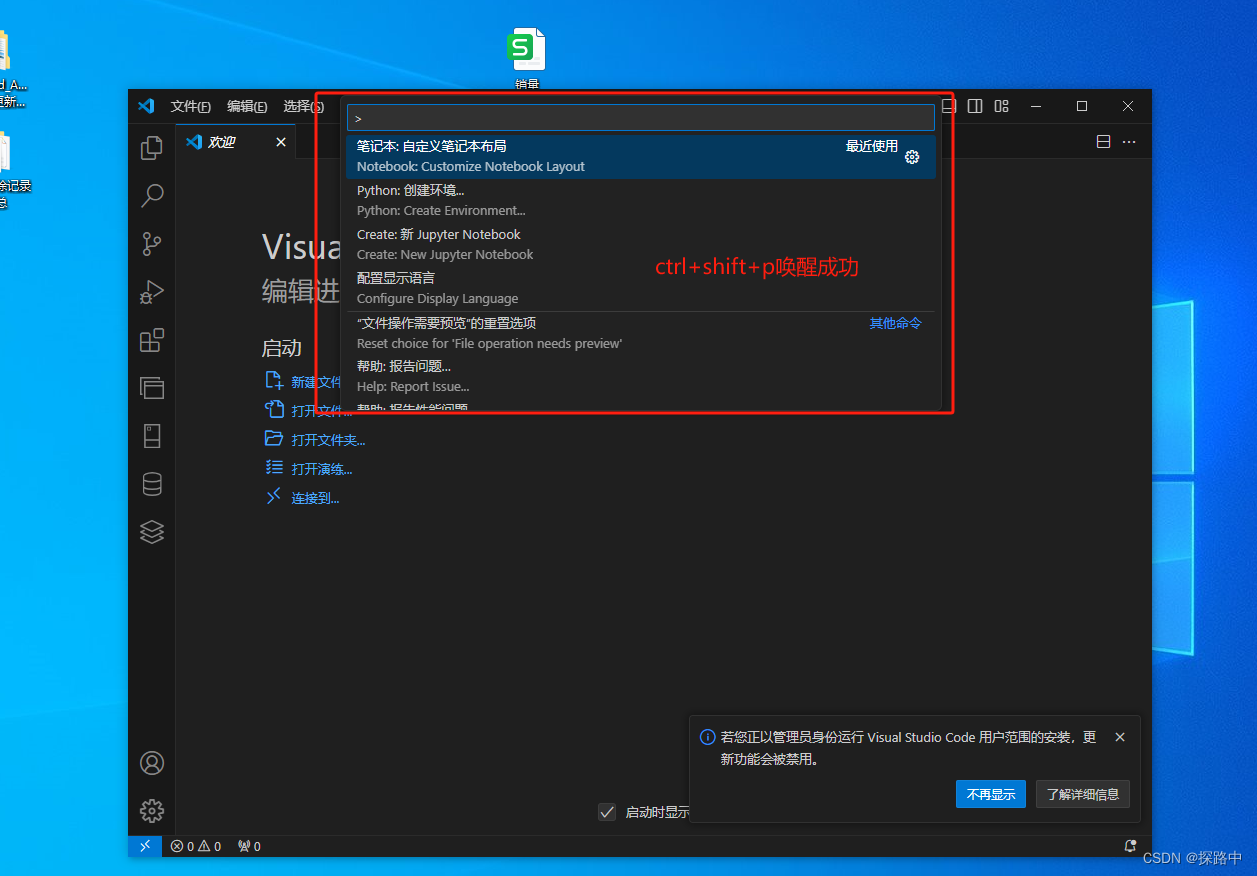Open the WPS spreadsheet file on desktop
Screen dimensions: 1257x876
coord(527,59)
